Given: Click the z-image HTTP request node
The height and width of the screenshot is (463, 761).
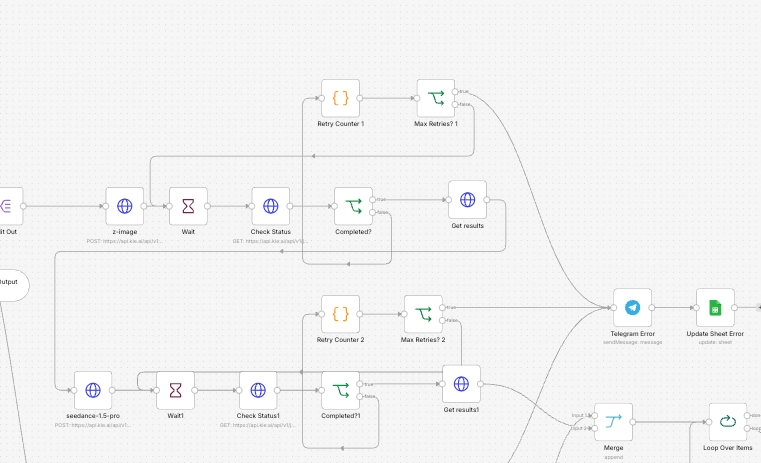Looking at the screenshot, I should pos(125,206).
